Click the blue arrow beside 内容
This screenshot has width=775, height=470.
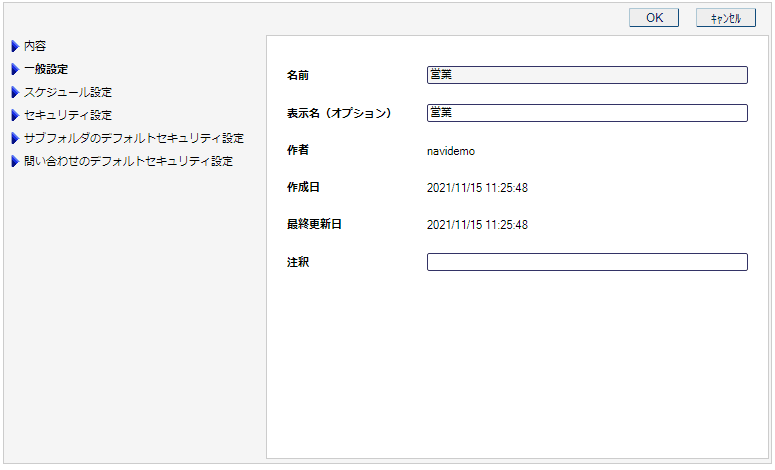tap(15, 46)
